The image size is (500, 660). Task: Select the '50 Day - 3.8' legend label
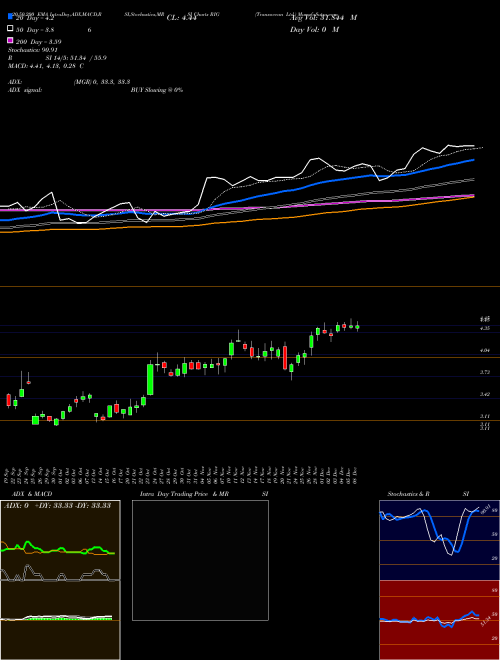point(35,30)
